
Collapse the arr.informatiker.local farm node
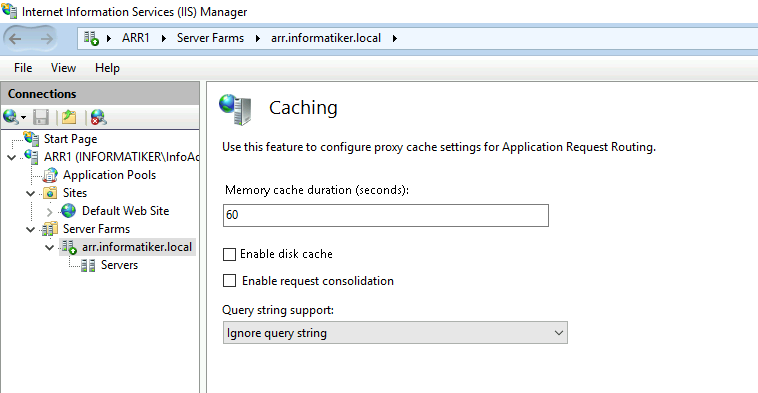49,247
